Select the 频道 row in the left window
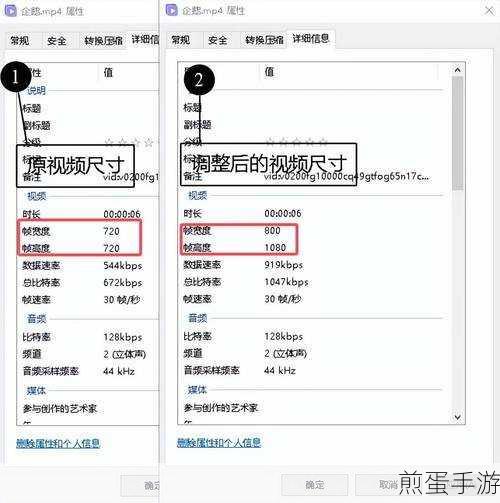500x503 pixels. (x=88, y=354)
